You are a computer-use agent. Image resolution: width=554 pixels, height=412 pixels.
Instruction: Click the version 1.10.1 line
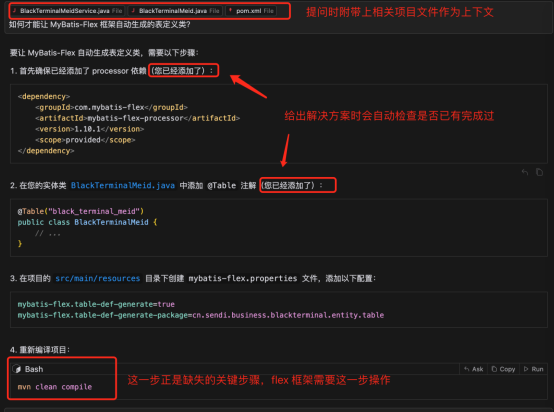[x=89, y=129]
